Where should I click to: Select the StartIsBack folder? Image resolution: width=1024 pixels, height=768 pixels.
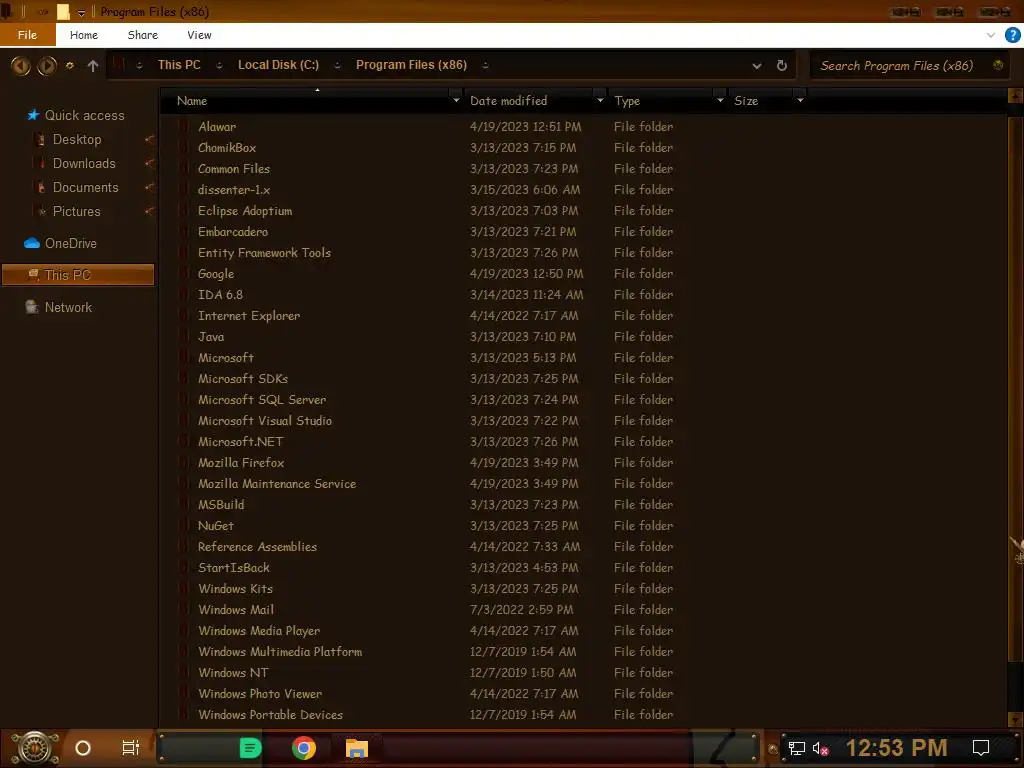point(233,568)
